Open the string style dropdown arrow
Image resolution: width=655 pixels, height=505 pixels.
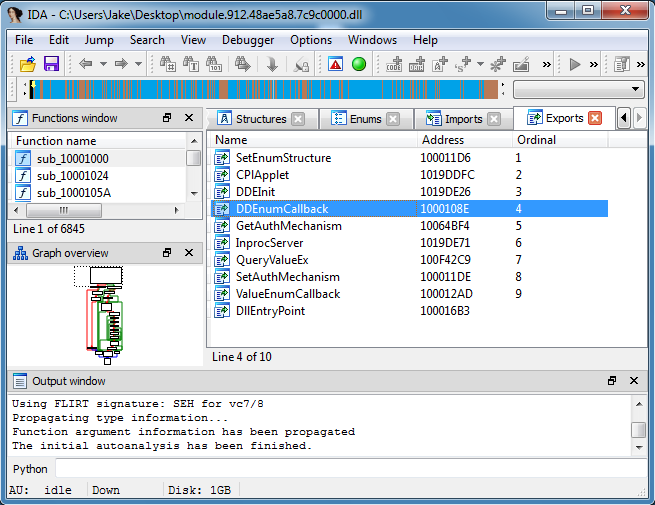point(480,64)
